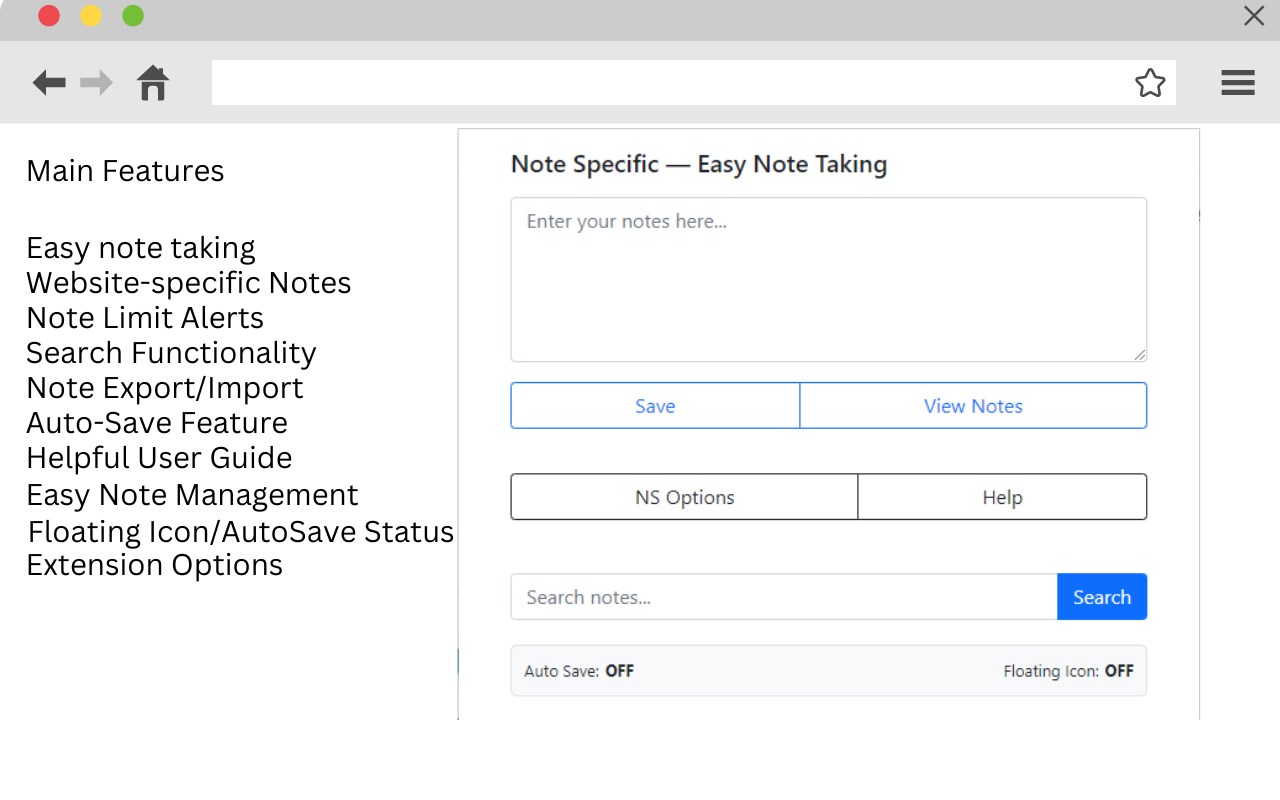The image size is (1280, 800).
Task: Click the green maximize dot
Action: point(133,16)
